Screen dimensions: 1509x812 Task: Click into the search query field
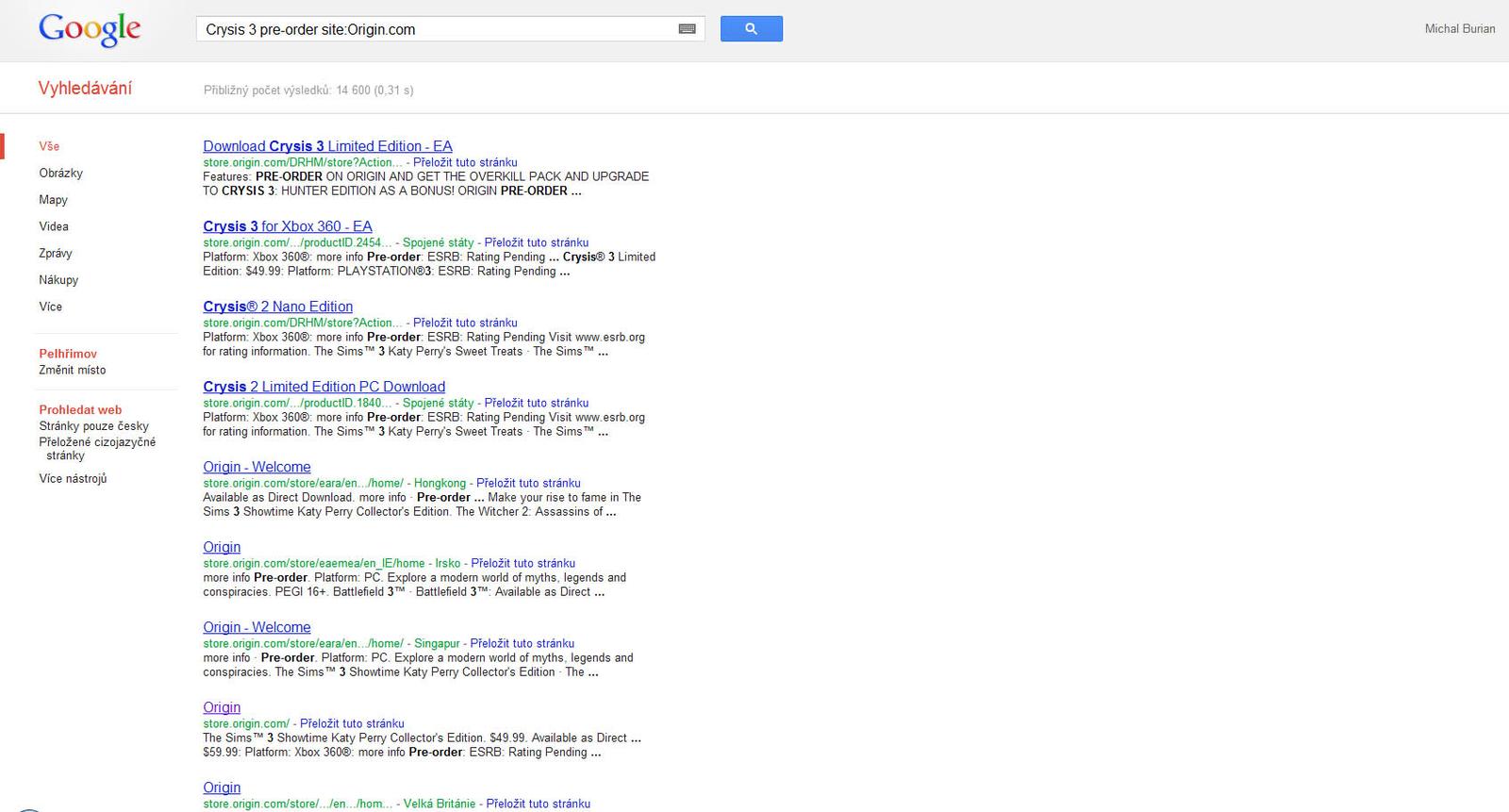point(434,29)
